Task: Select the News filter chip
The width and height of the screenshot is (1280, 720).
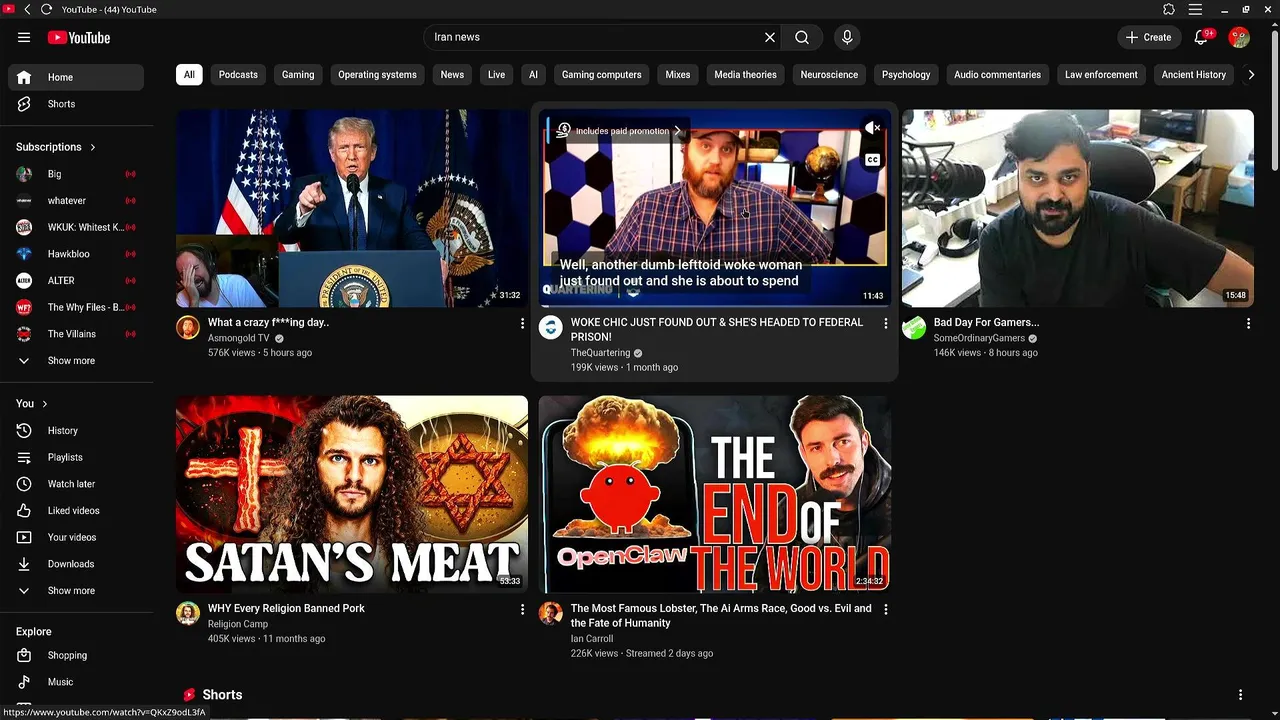Action: click(x=452, y=74)
